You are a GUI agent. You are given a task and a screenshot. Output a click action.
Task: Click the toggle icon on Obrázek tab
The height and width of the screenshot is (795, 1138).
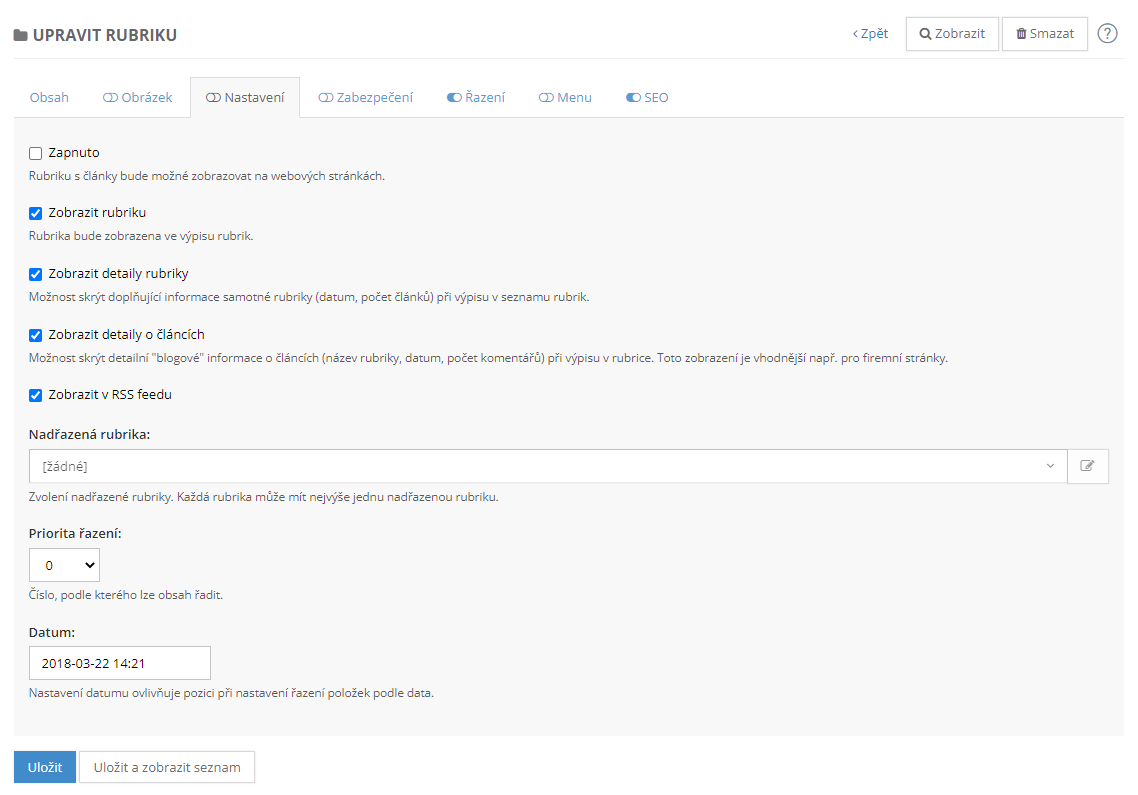110,98
